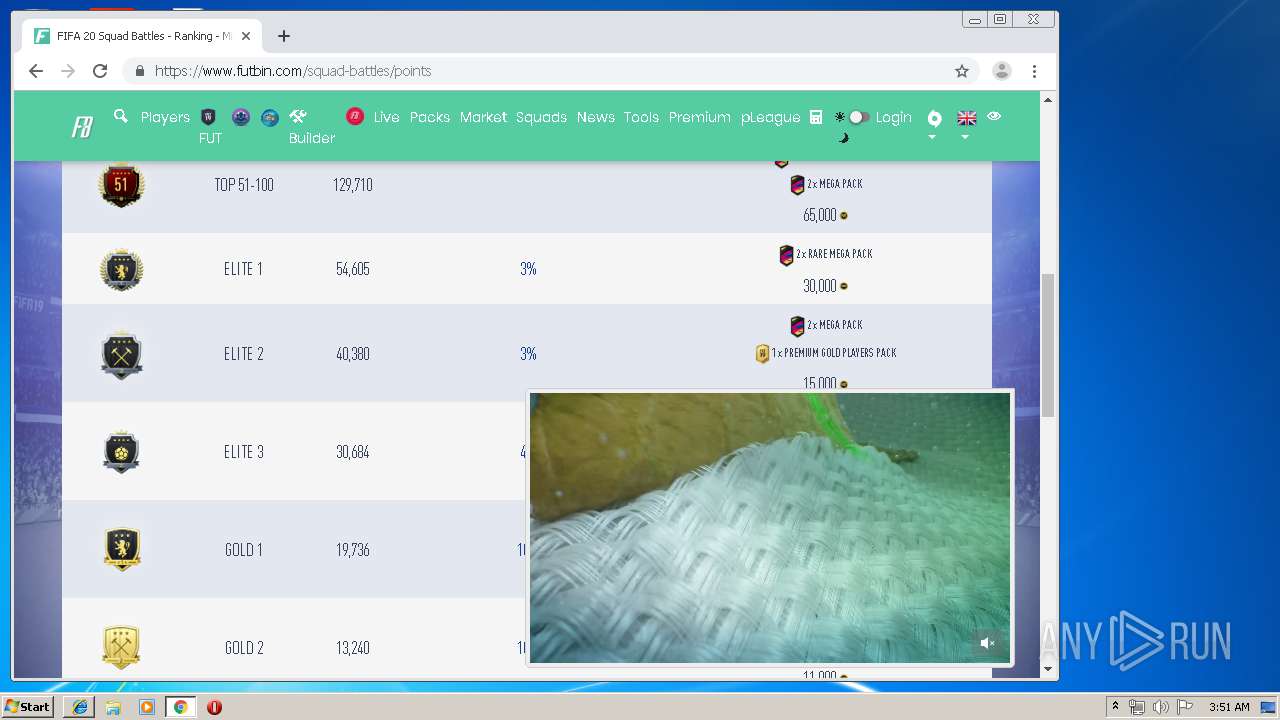Click the search magnifier icon in navbar

tap(121, 116)
